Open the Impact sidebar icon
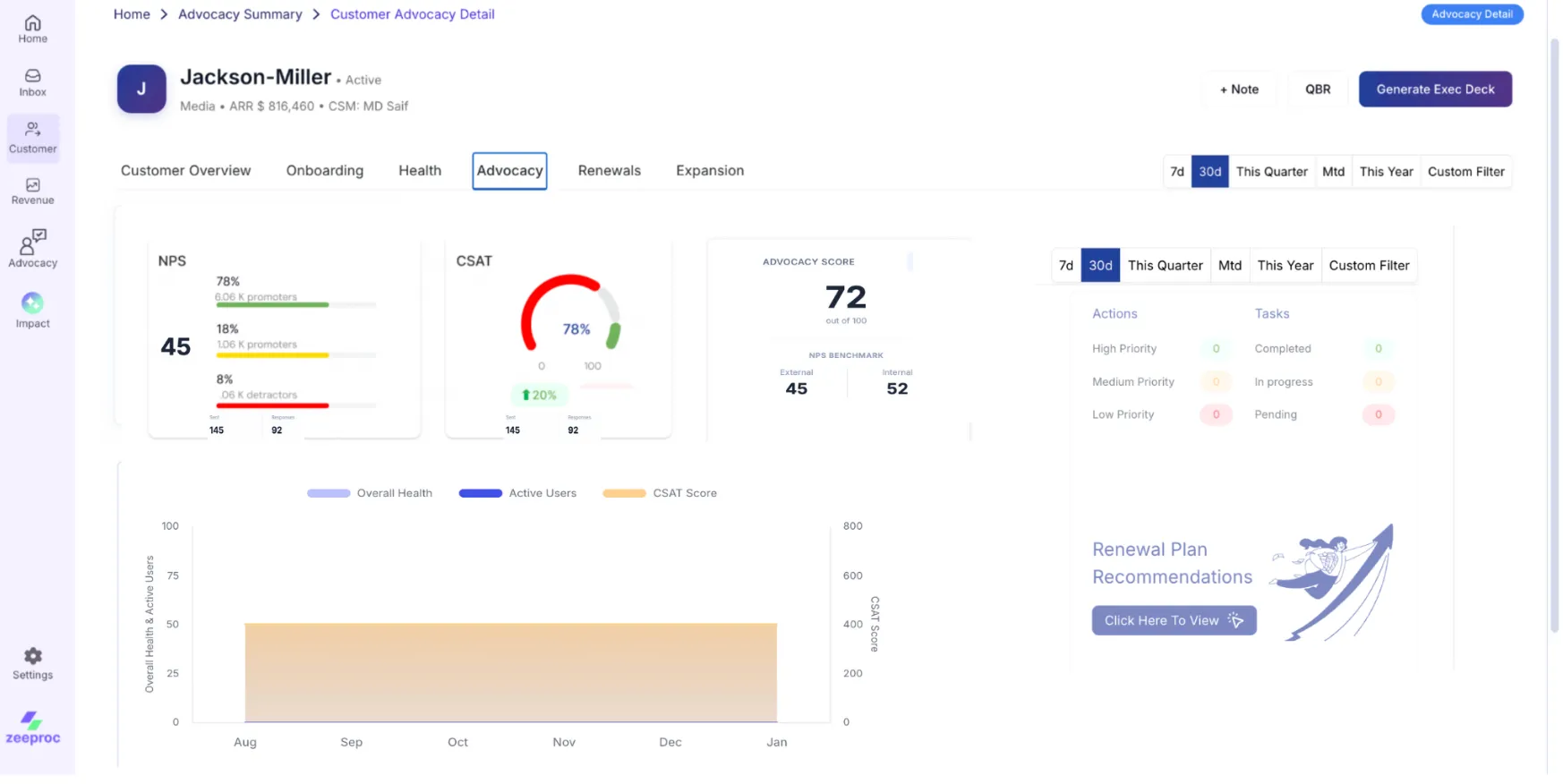Viewport: 1563px width, 784px height. tap(32, 310)
